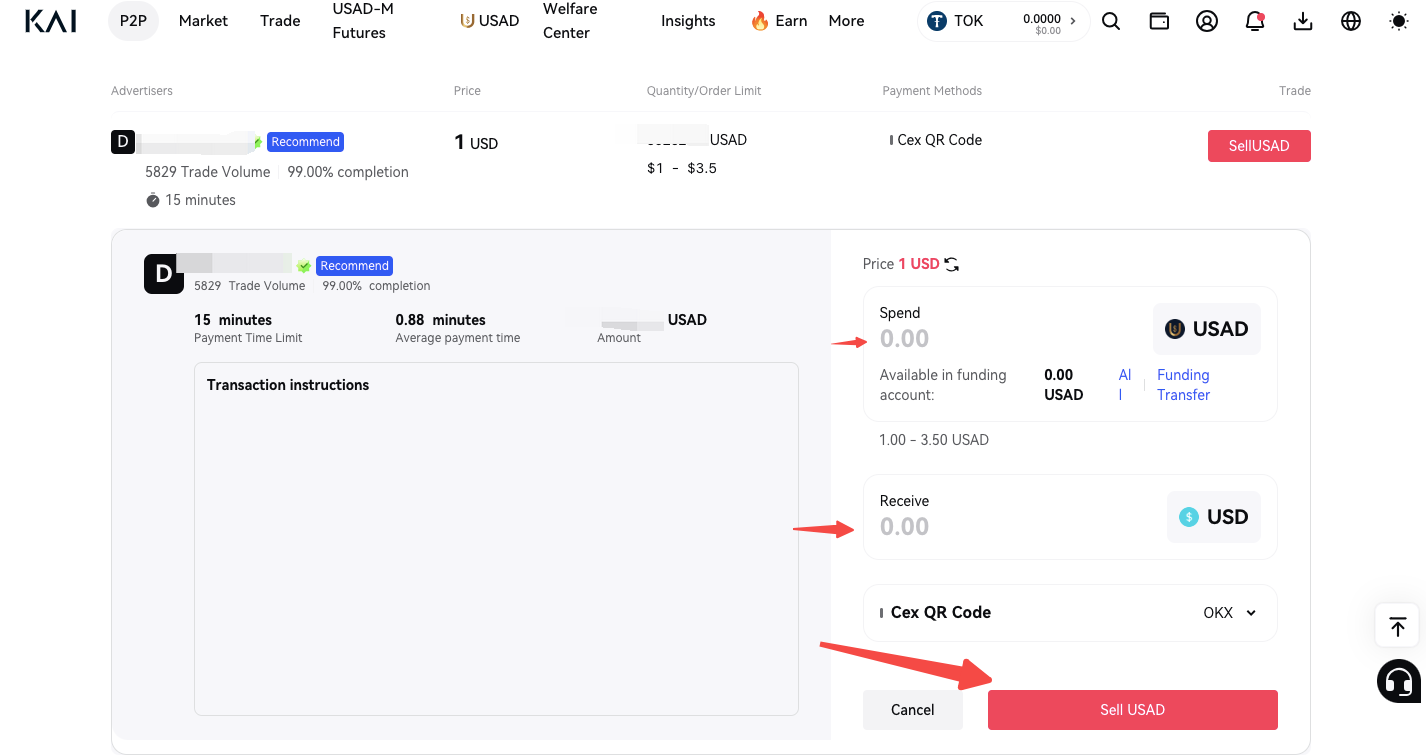Open the Welfare Center menu

pyautogui.click(x=570, y=21)
